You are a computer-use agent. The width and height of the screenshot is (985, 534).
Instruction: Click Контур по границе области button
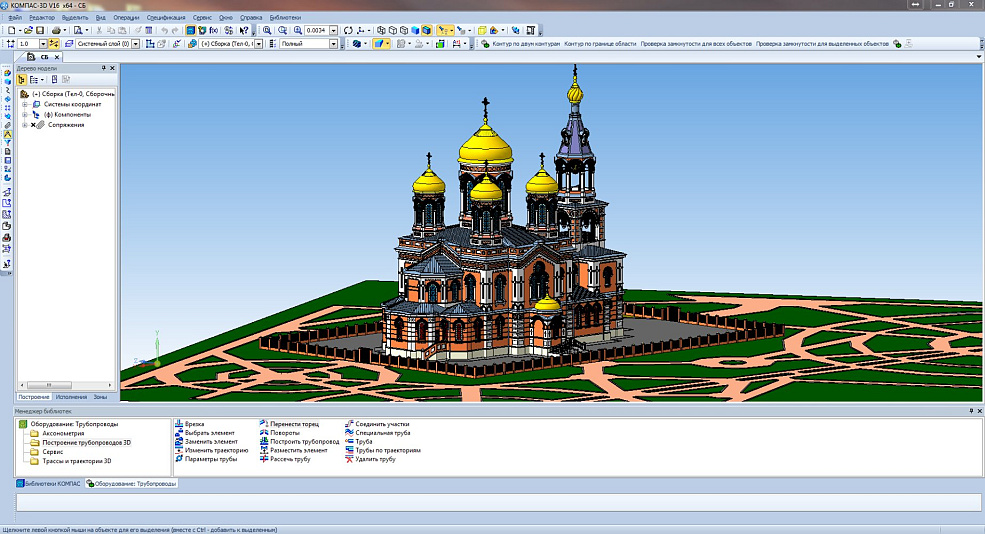point(600,44)
